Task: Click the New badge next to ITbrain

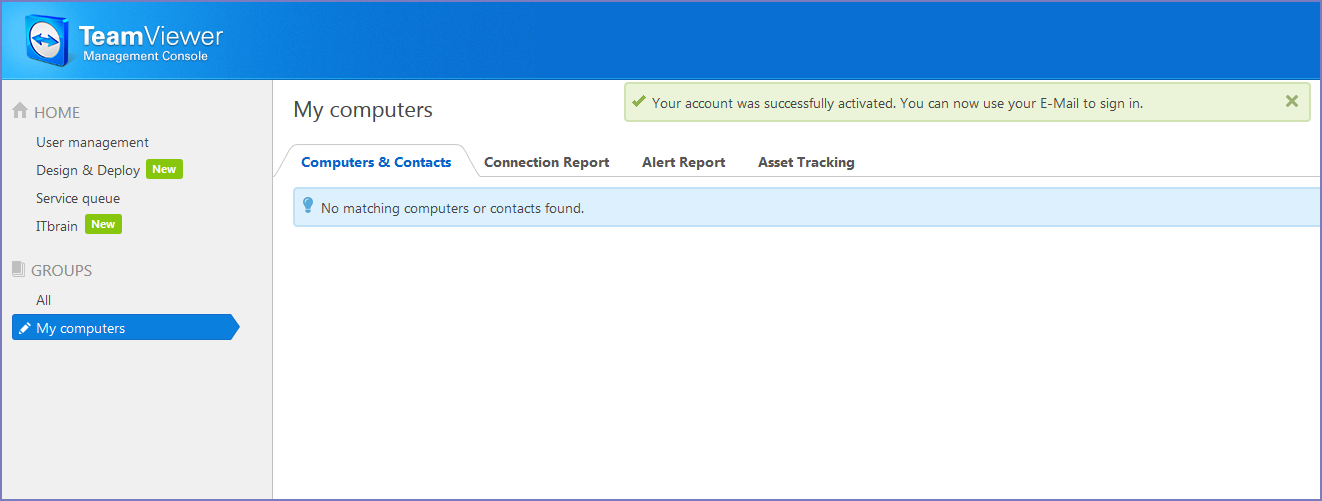Action: coord(103,224)
